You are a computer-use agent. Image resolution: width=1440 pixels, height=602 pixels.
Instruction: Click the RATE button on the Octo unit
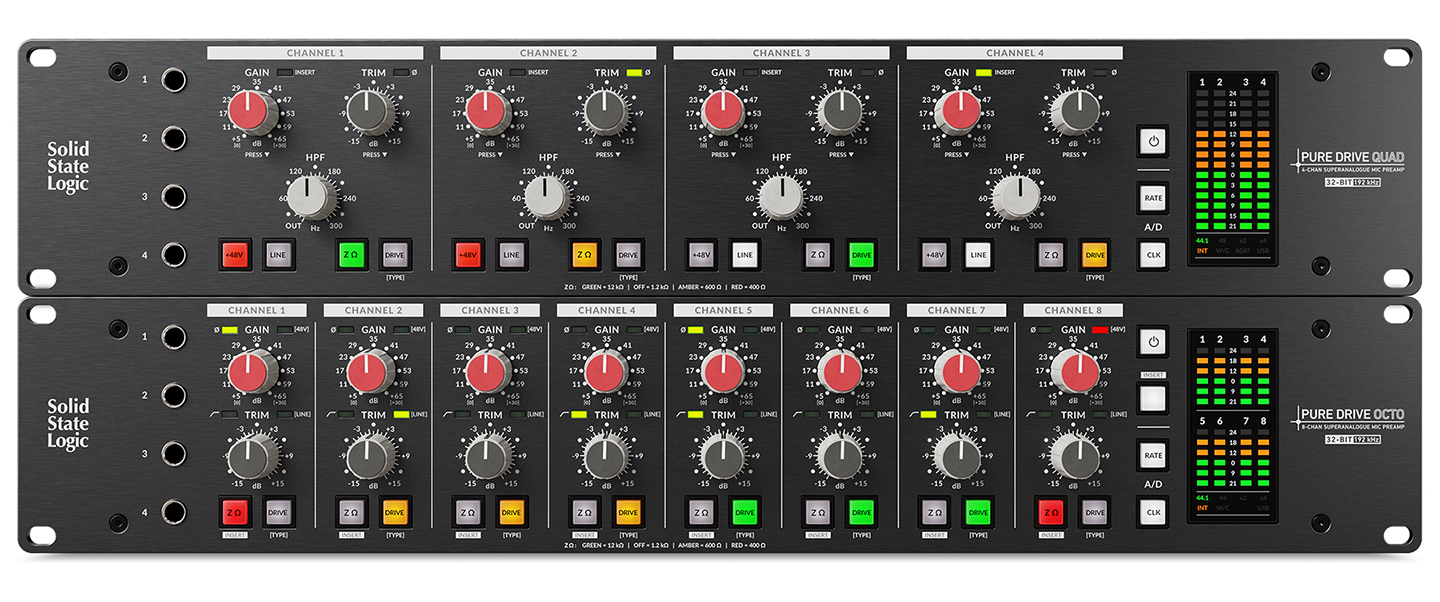point(1153,455)
